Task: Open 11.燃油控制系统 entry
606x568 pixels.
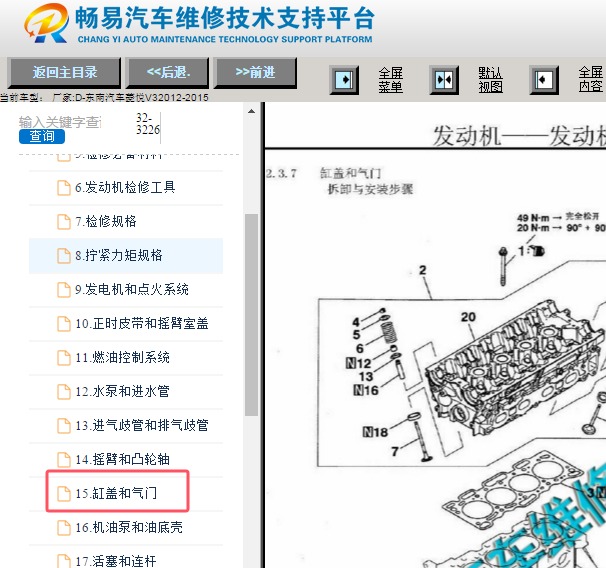Action: (x=126, y=357)
